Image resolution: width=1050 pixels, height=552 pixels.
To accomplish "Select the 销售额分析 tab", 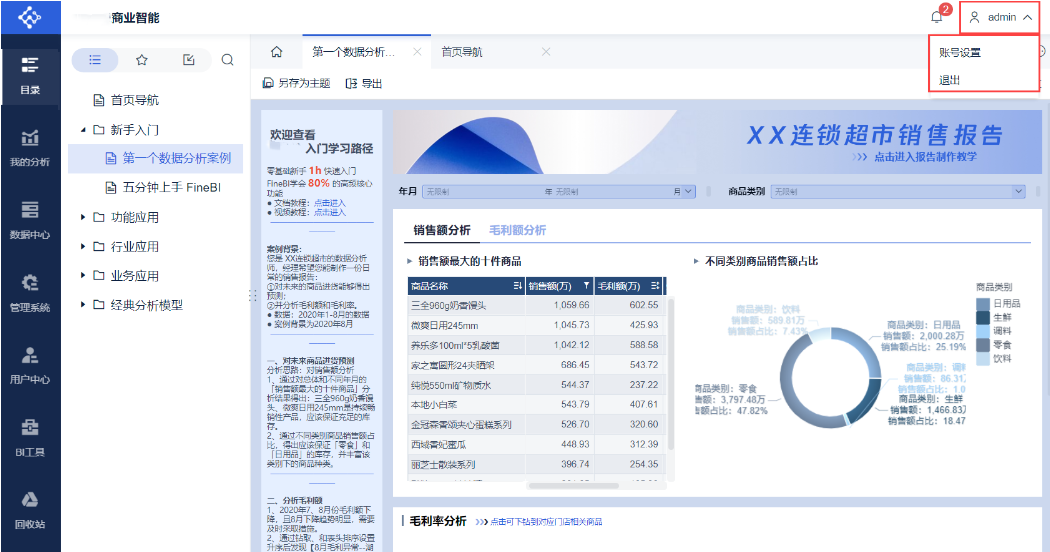I will pos(442,230).
